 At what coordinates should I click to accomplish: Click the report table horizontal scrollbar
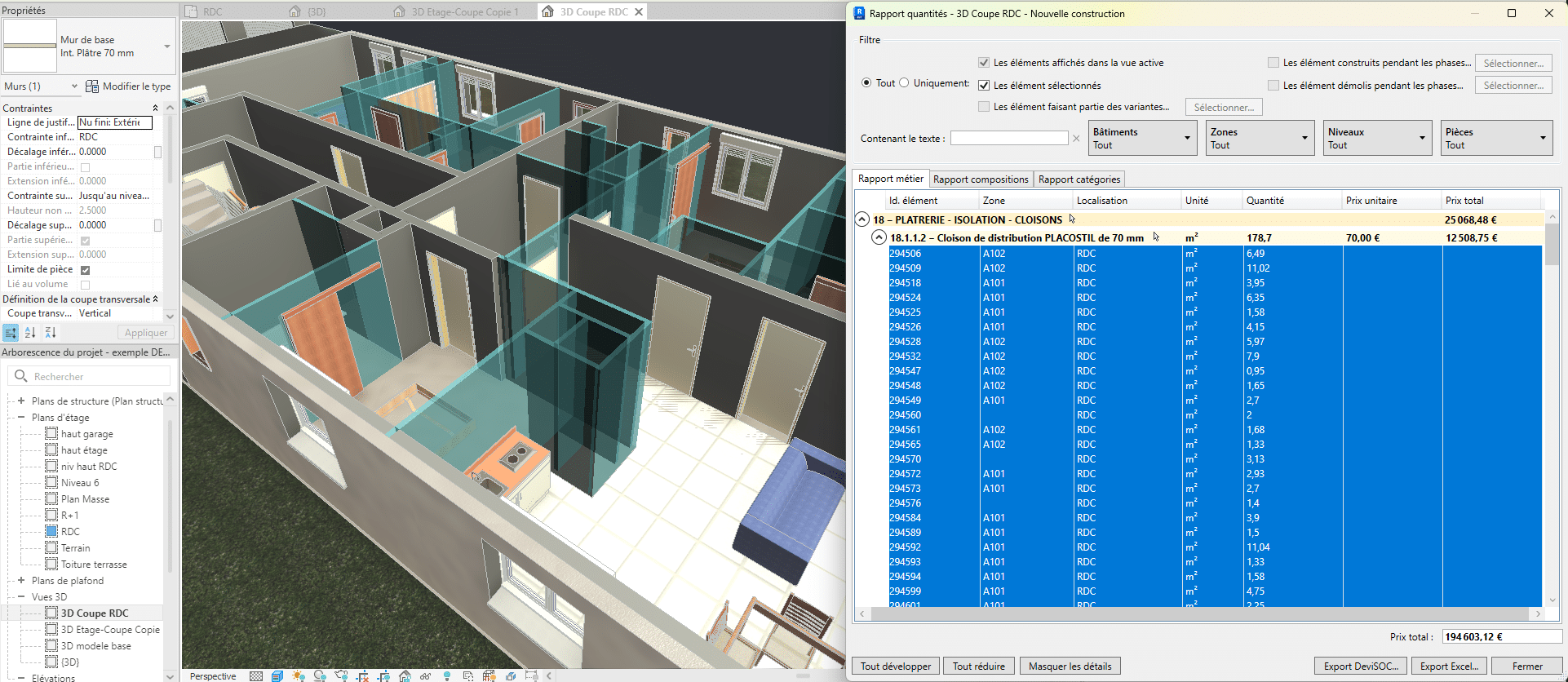click(1199, 613)
